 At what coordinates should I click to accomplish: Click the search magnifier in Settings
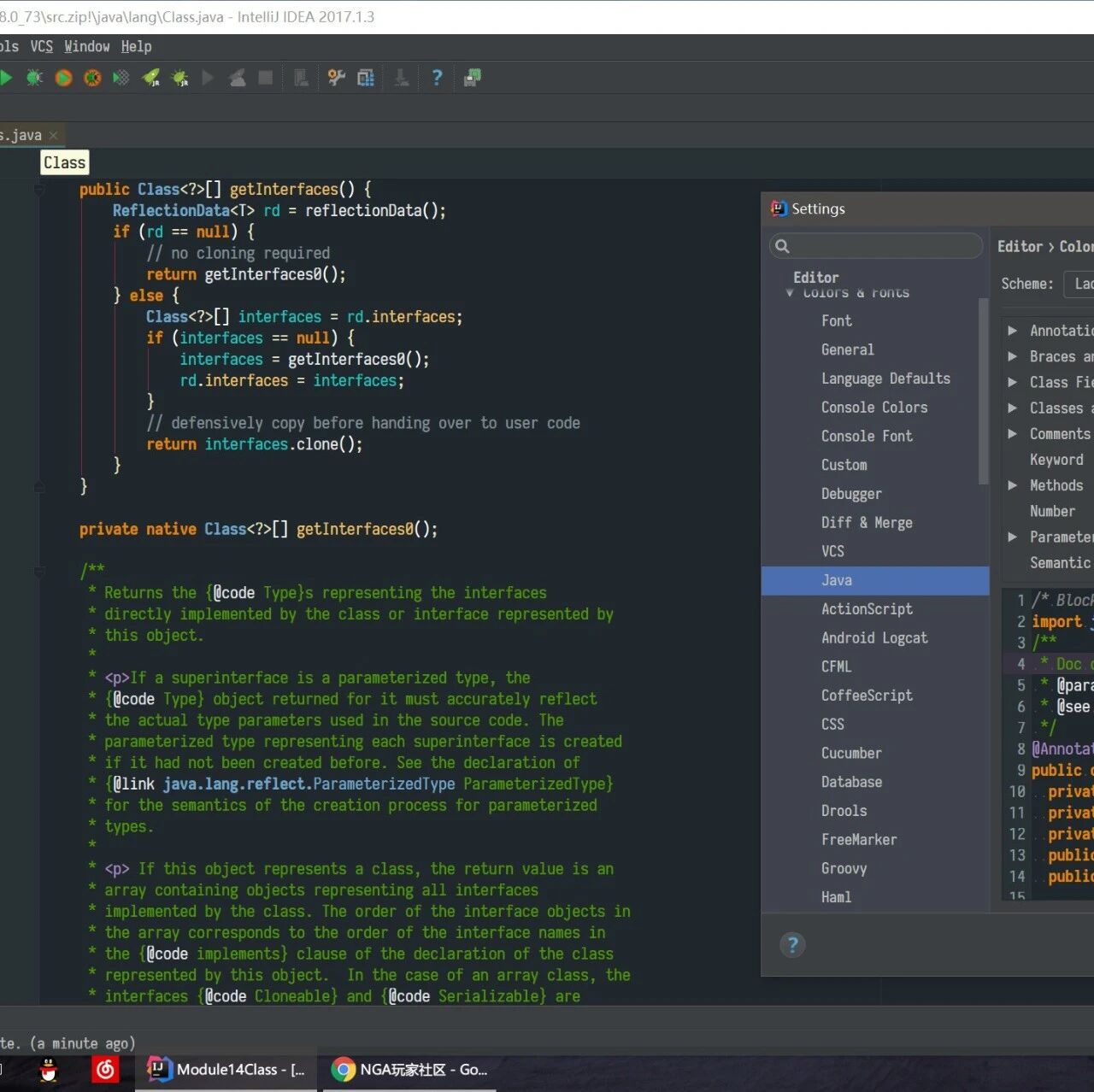point(781,246)
